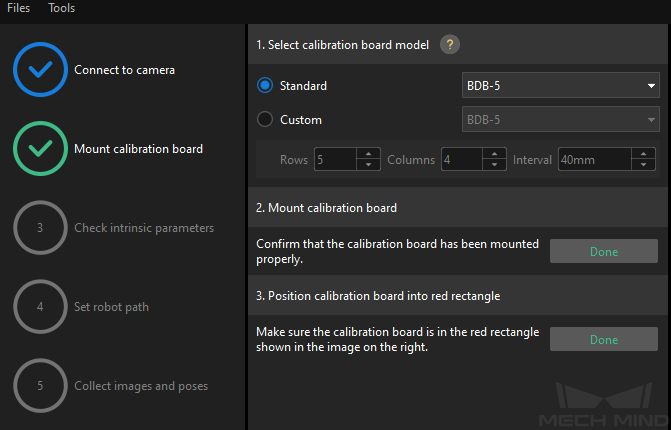Choose the Custom calibration board option
The height and width of the screenshot is (430, 671).
(x=265, y=120)
